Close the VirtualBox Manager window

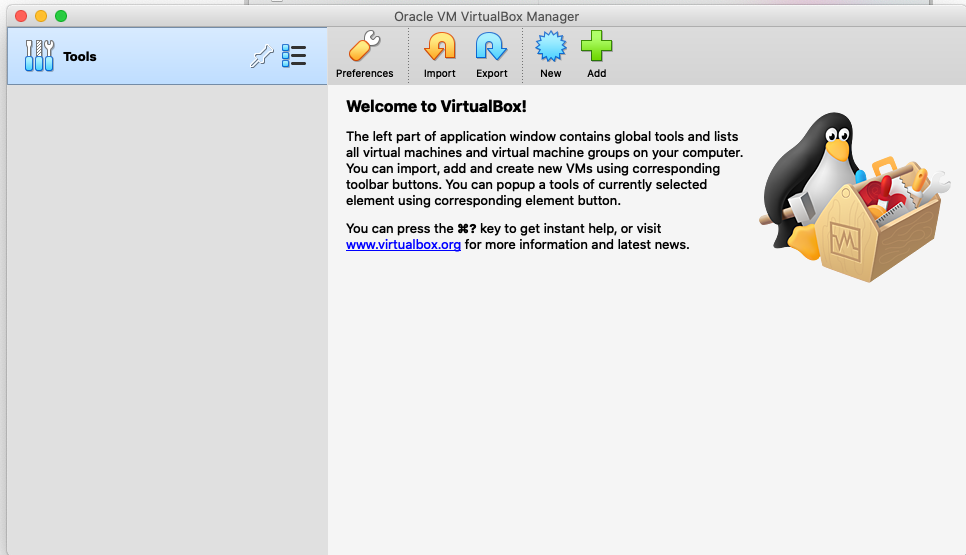tap(20, 16)
